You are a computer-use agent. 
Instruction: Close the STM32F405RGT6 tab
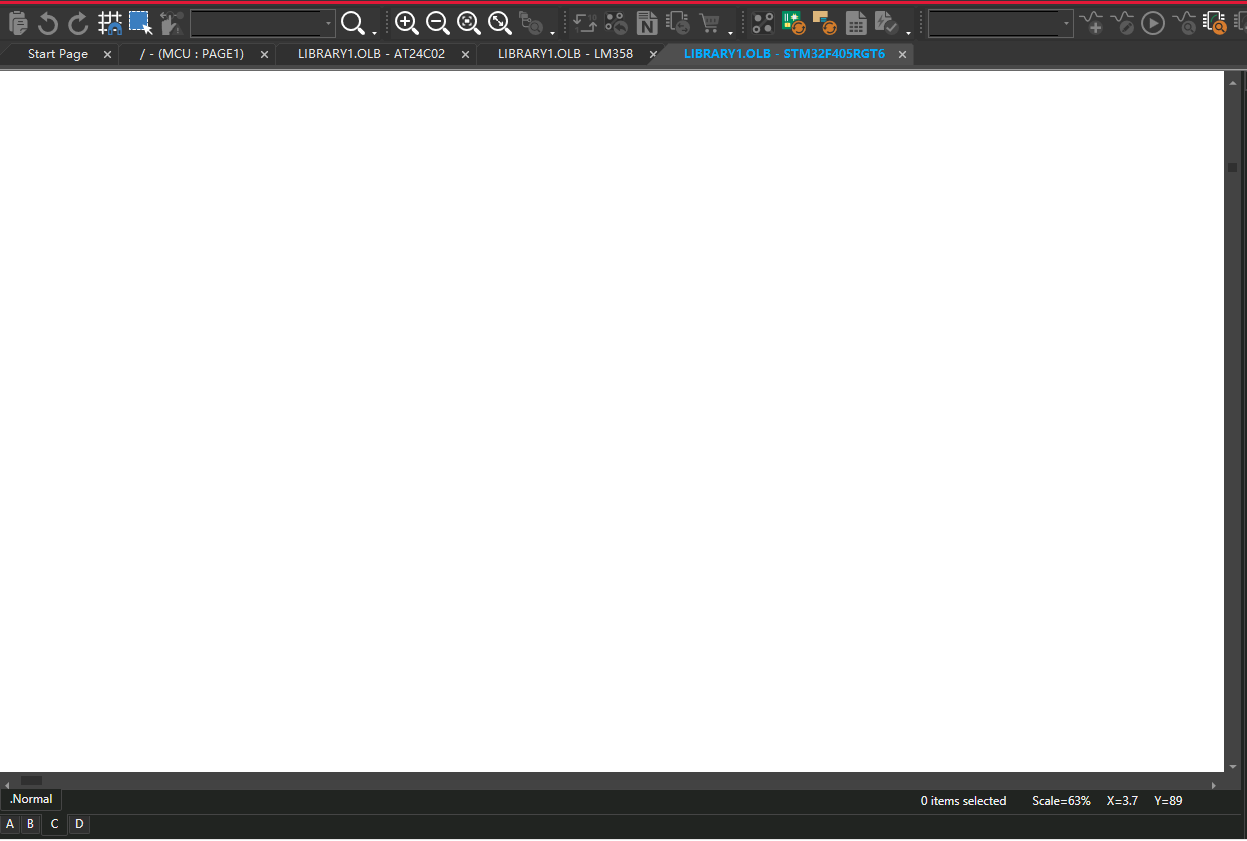pyautogui.click(x=902, y=55)
